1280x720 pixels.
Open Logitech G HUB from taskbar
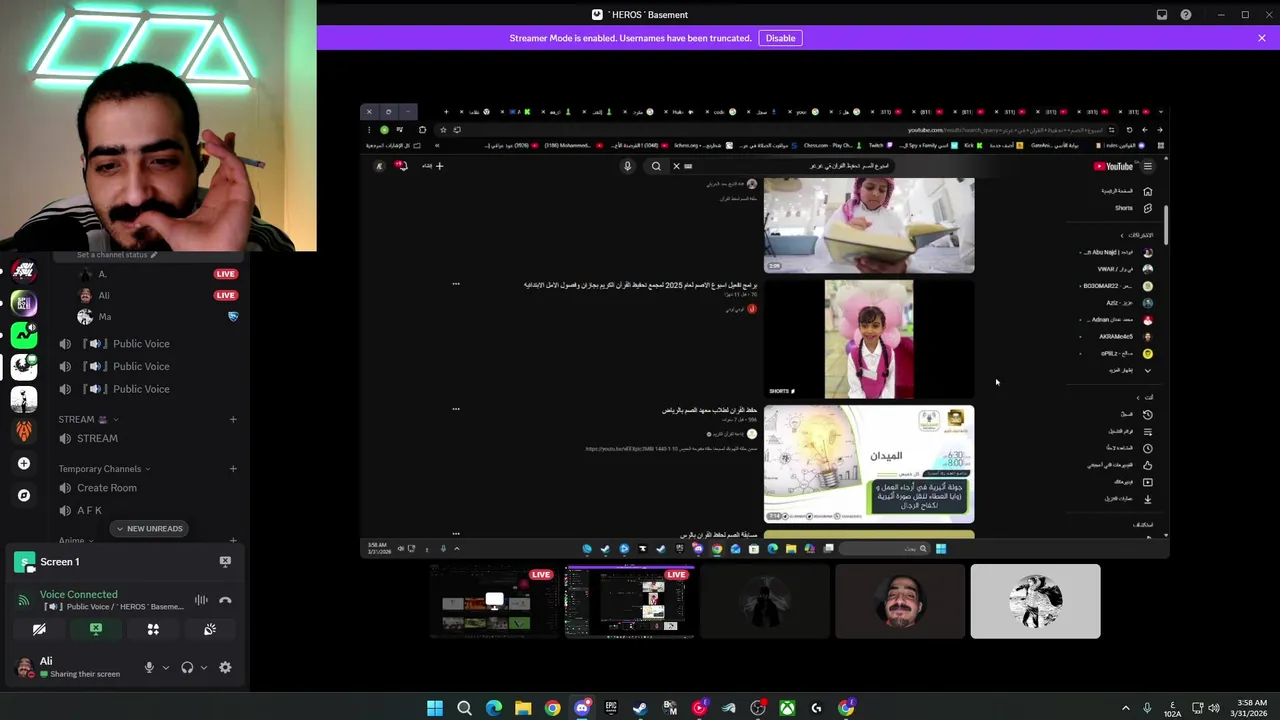(x=817, y=708)
